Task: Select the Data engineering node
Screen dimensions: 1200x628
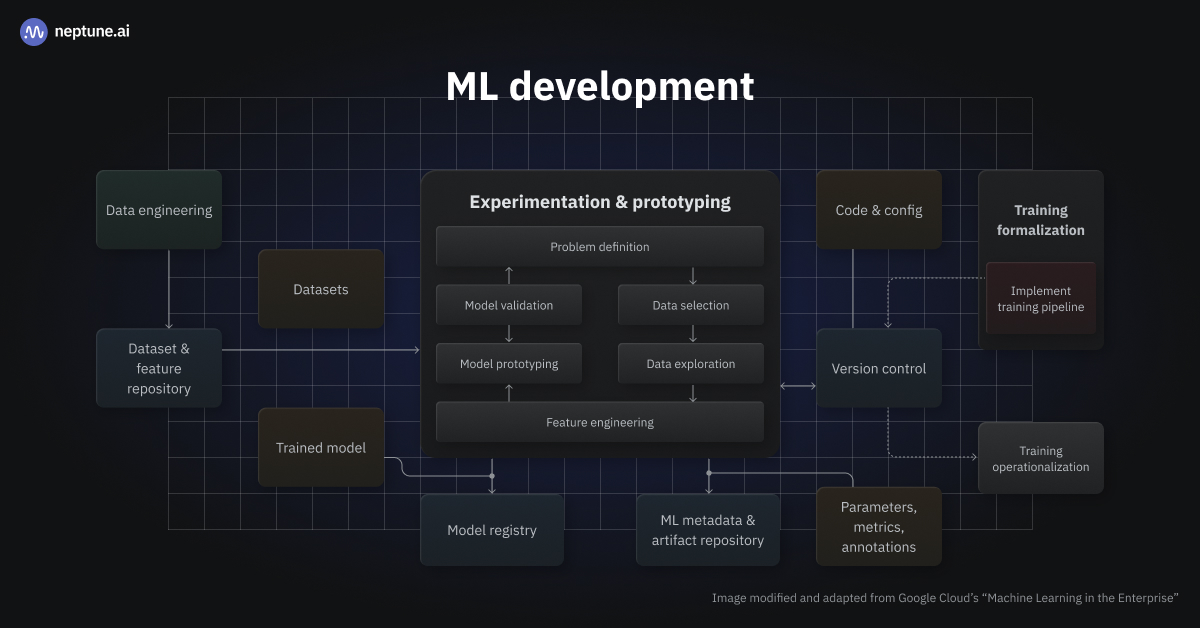Action: point(158,209)
